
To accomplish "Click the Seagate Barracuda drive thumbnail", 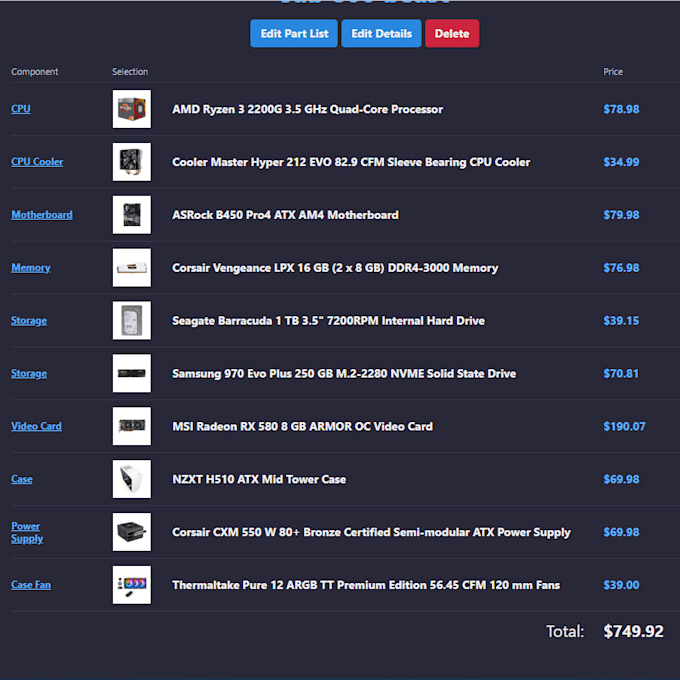I will point(132,320).
